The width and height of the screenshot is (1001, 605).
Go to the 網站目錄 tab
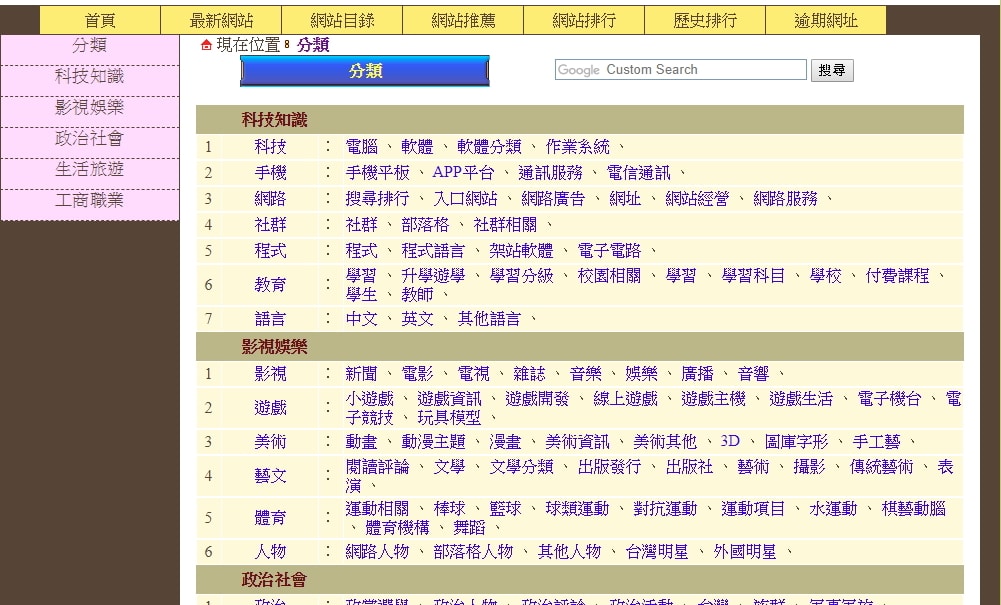342,20
